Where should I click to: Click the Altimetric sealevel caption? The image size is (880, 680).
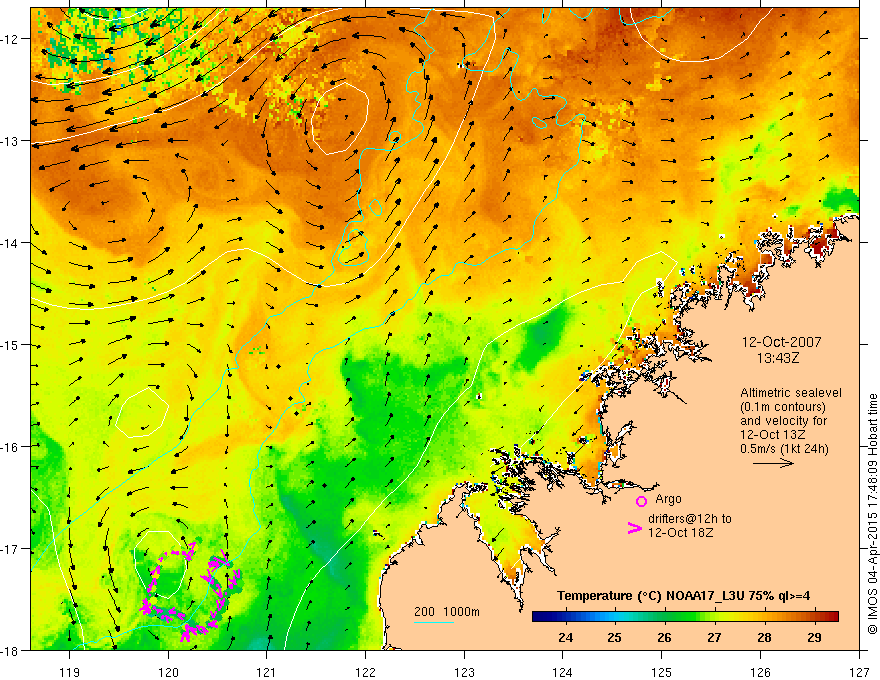pyautogui.click(x=791, y=393)
